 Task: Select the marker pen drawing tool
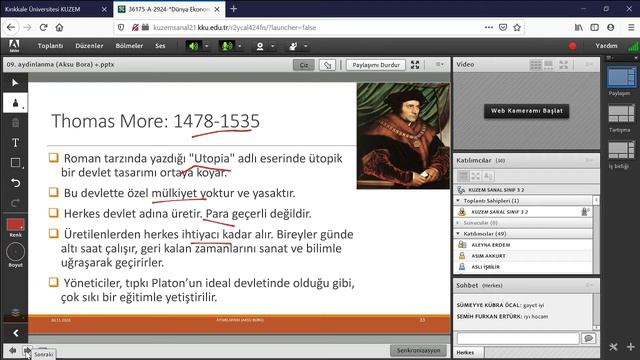15,103
